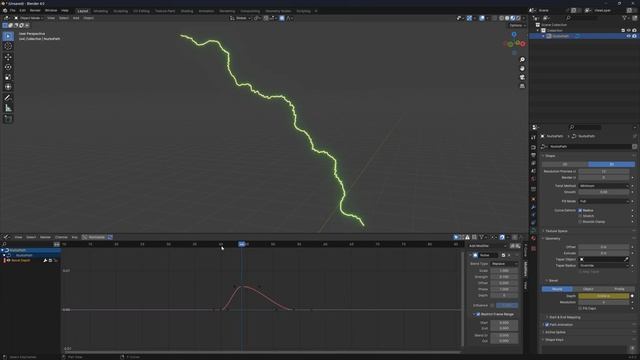Open the Blend Type dropdown in Noise modifier
The image size is (640, 360).
pyautogui.click(x=504, y=264)
